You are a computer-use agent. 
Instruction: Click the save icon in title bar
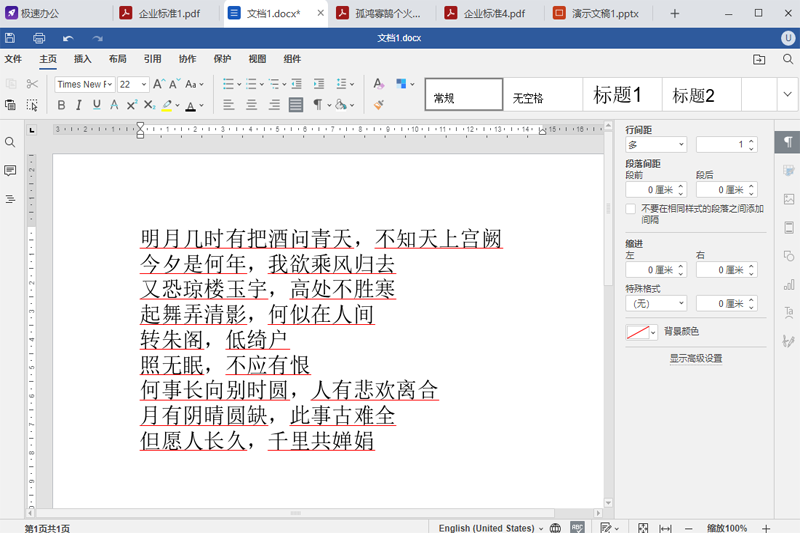(x=10, y=39)
